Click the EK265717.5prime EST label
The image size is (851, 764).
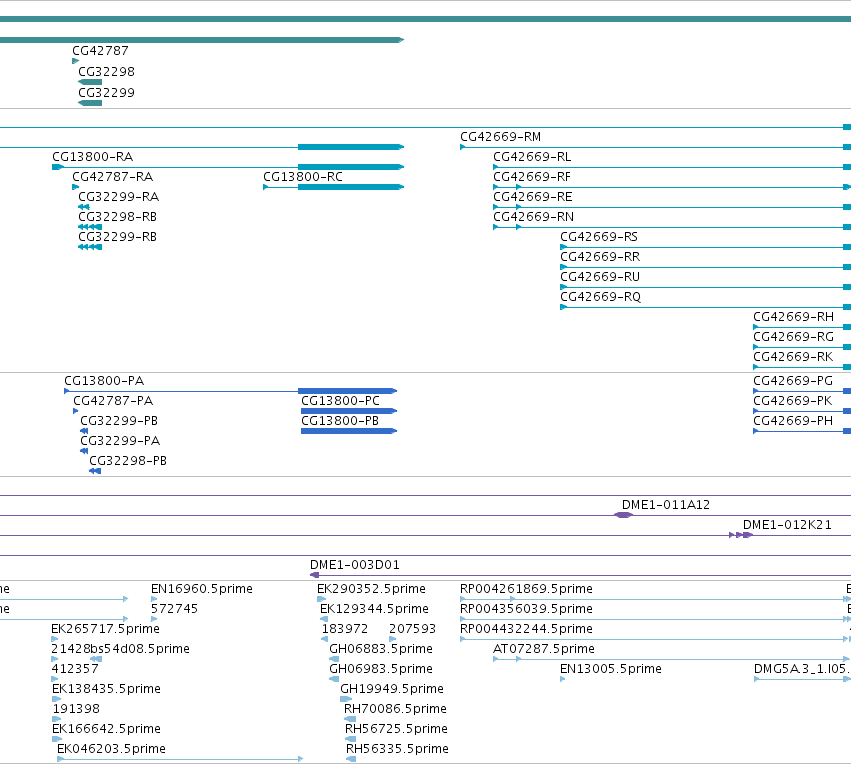click(105, 629)
